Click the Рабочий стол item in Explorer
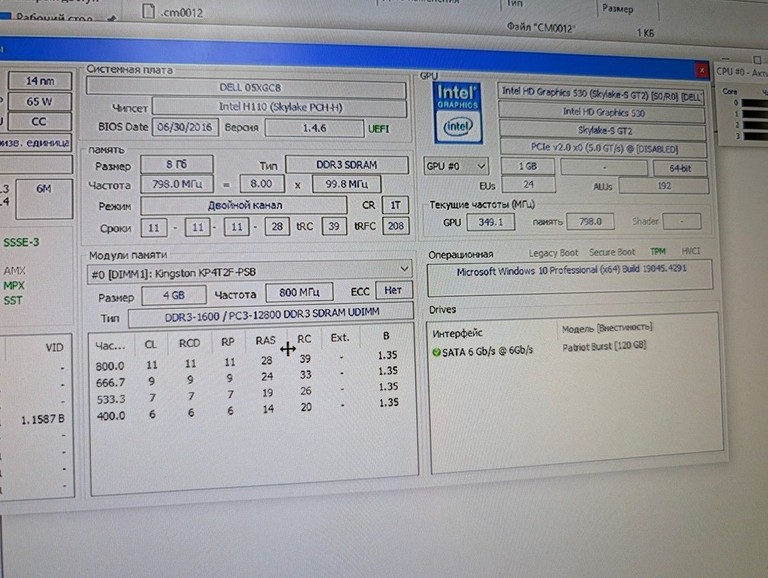 coord(54,18)
